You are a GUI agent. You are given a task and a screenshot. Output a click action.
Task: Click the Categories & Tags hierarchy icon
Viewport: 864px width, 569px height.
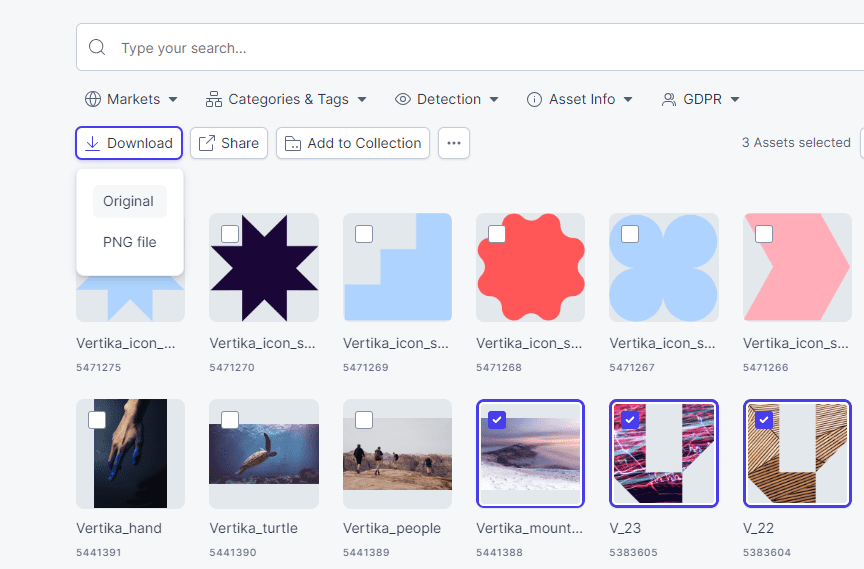point(214,99)
